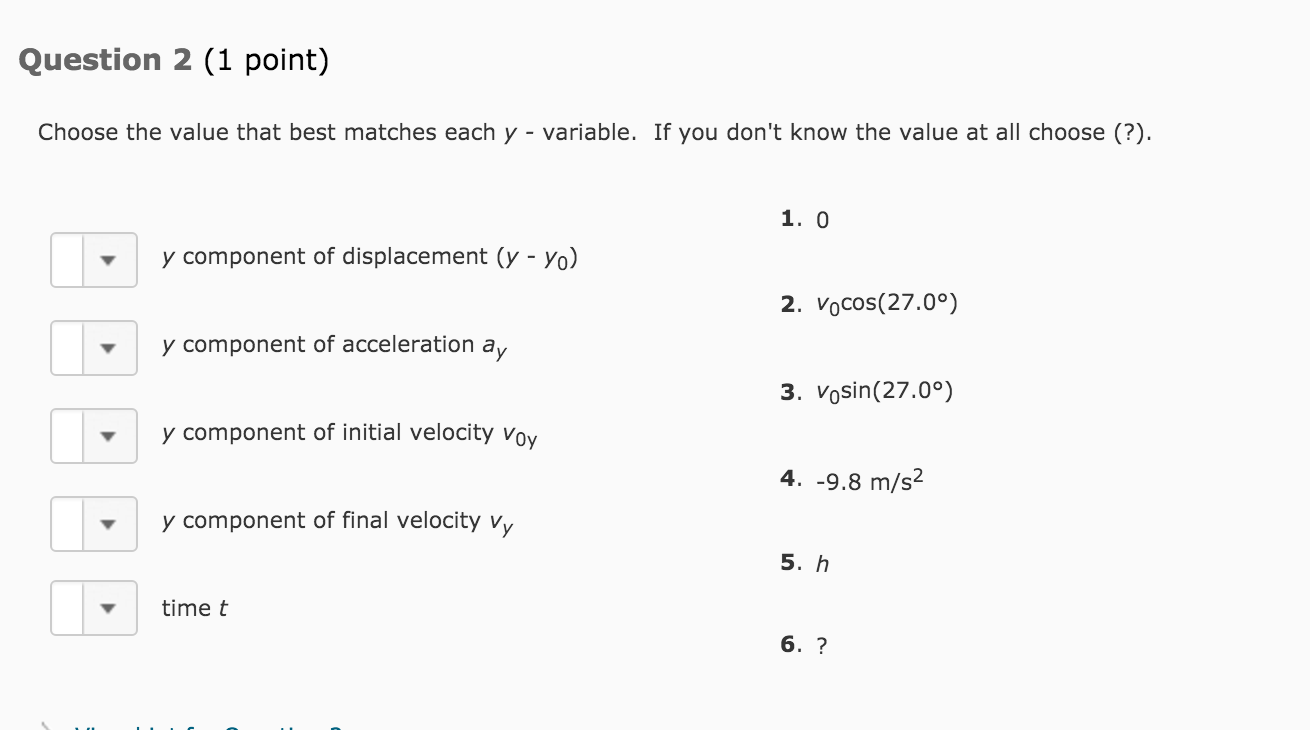This screenshot has height=730, width=1310.
Task: Click answer option 4 -9.8 m/s²
Action: 853,481
